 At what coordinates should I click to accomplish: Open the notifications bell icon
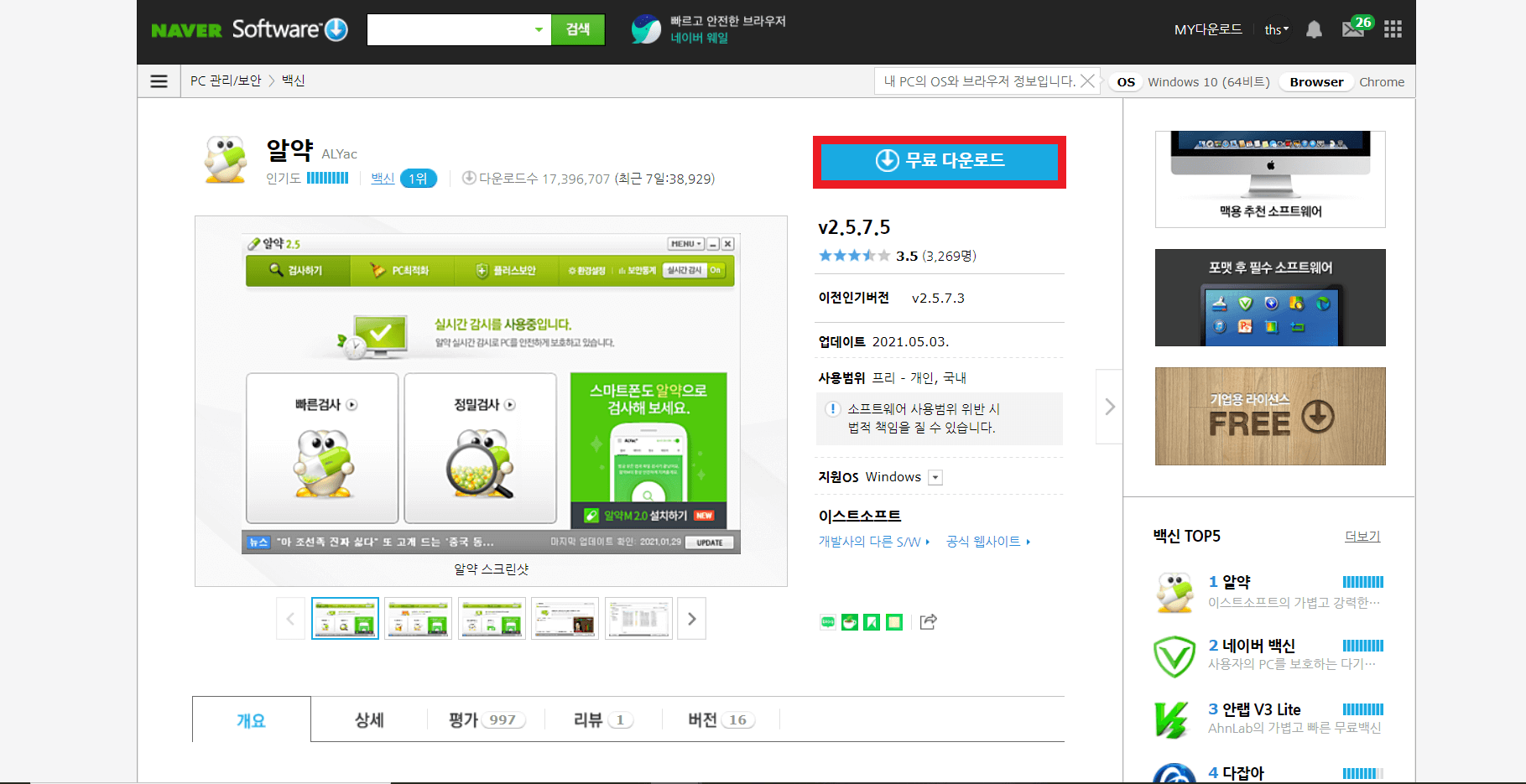1314,30
